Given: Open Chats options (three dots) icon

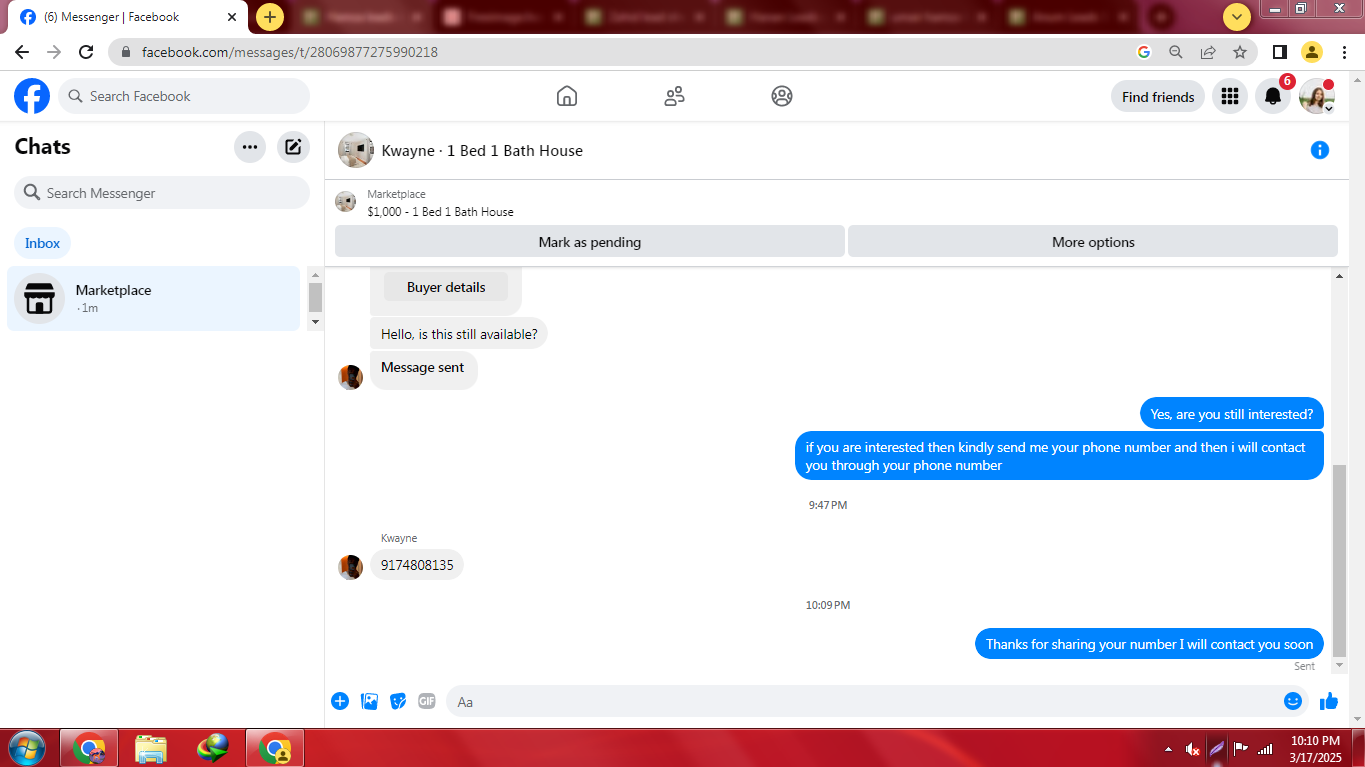Looking at the screenshot, I should [250, 147].
